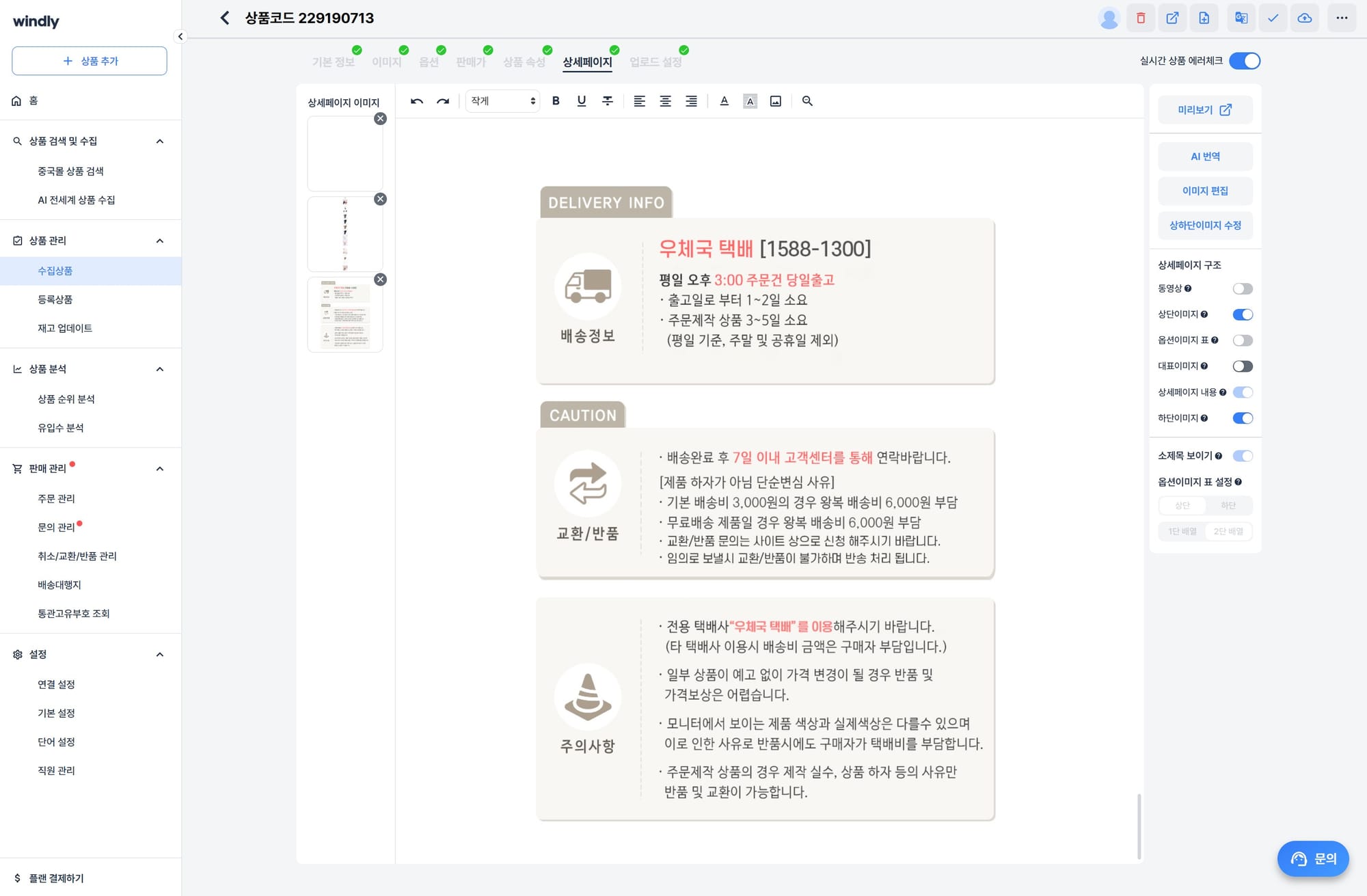Disable the 실시간 상품 에러체크 toggle
1367x896 pixels.
pos(1245,61)
